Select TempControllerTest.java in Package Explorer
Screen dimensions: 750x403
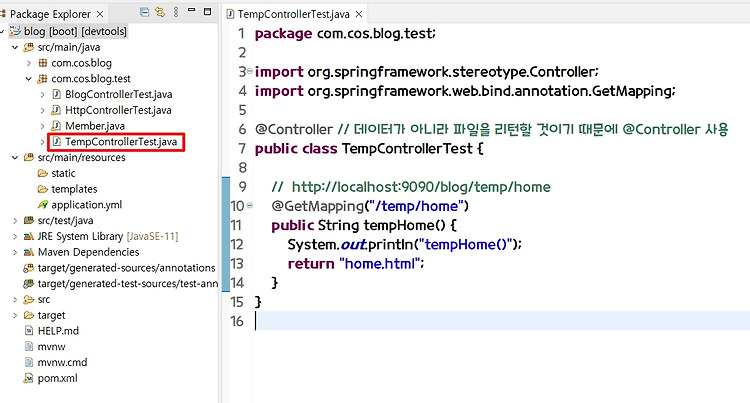click(x=121, y=142)
